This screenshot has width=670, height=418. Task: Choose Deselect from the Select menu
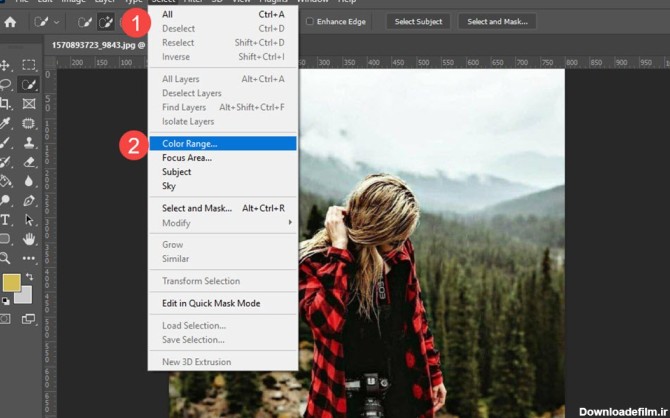click(223, 29)
